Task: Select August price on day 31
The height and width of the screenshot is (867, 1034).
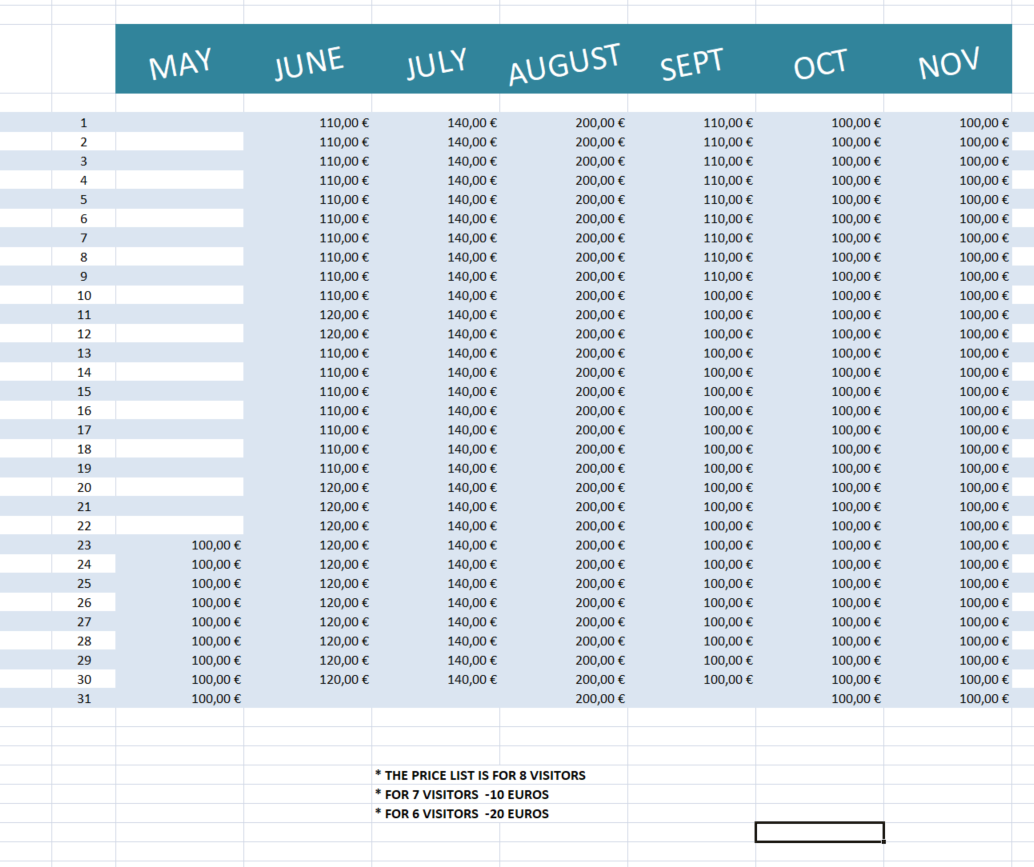Action: click(600, 699)
